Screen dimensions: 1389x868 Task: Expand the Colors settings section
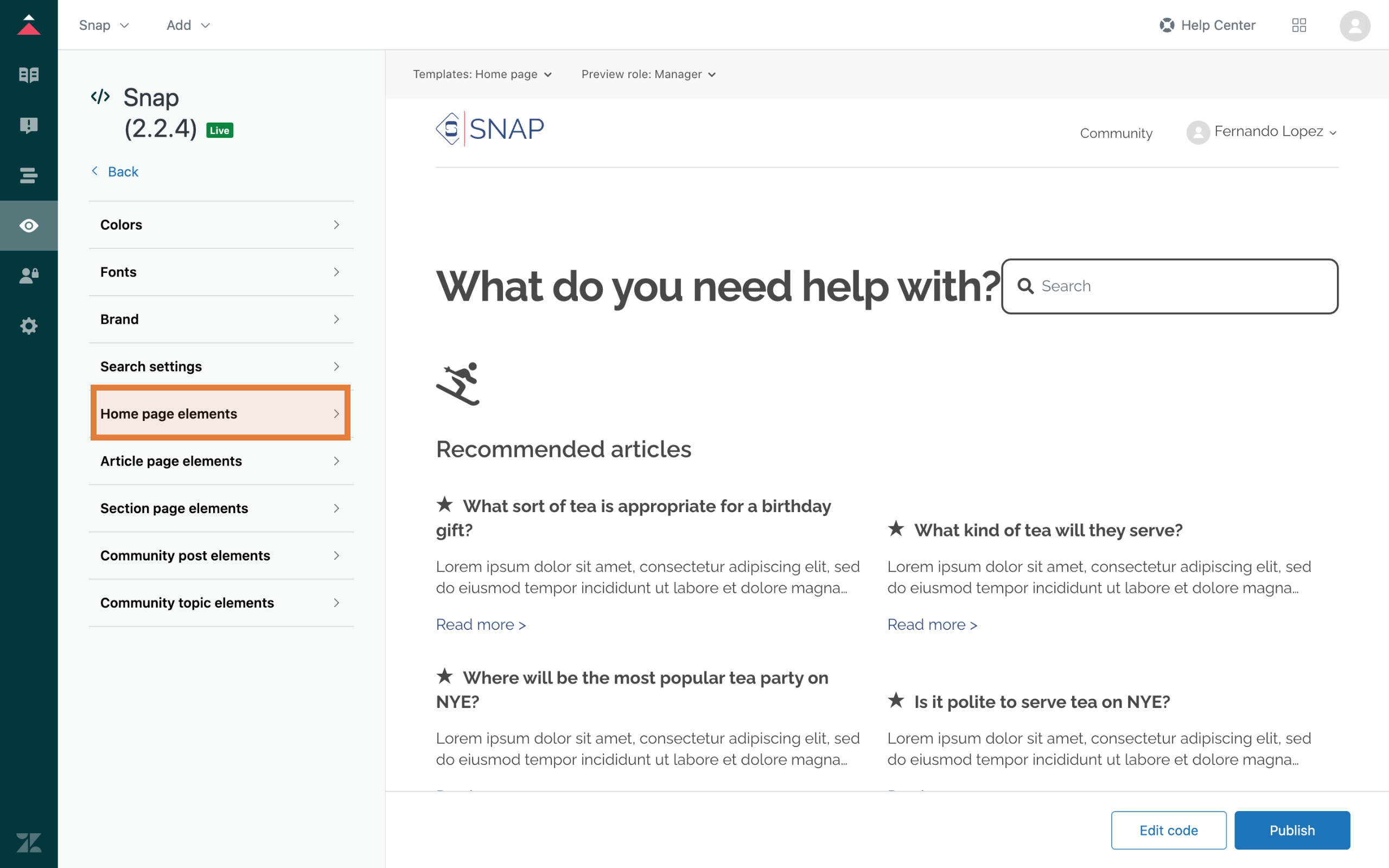pyautogui.click(x=221, y=225)
